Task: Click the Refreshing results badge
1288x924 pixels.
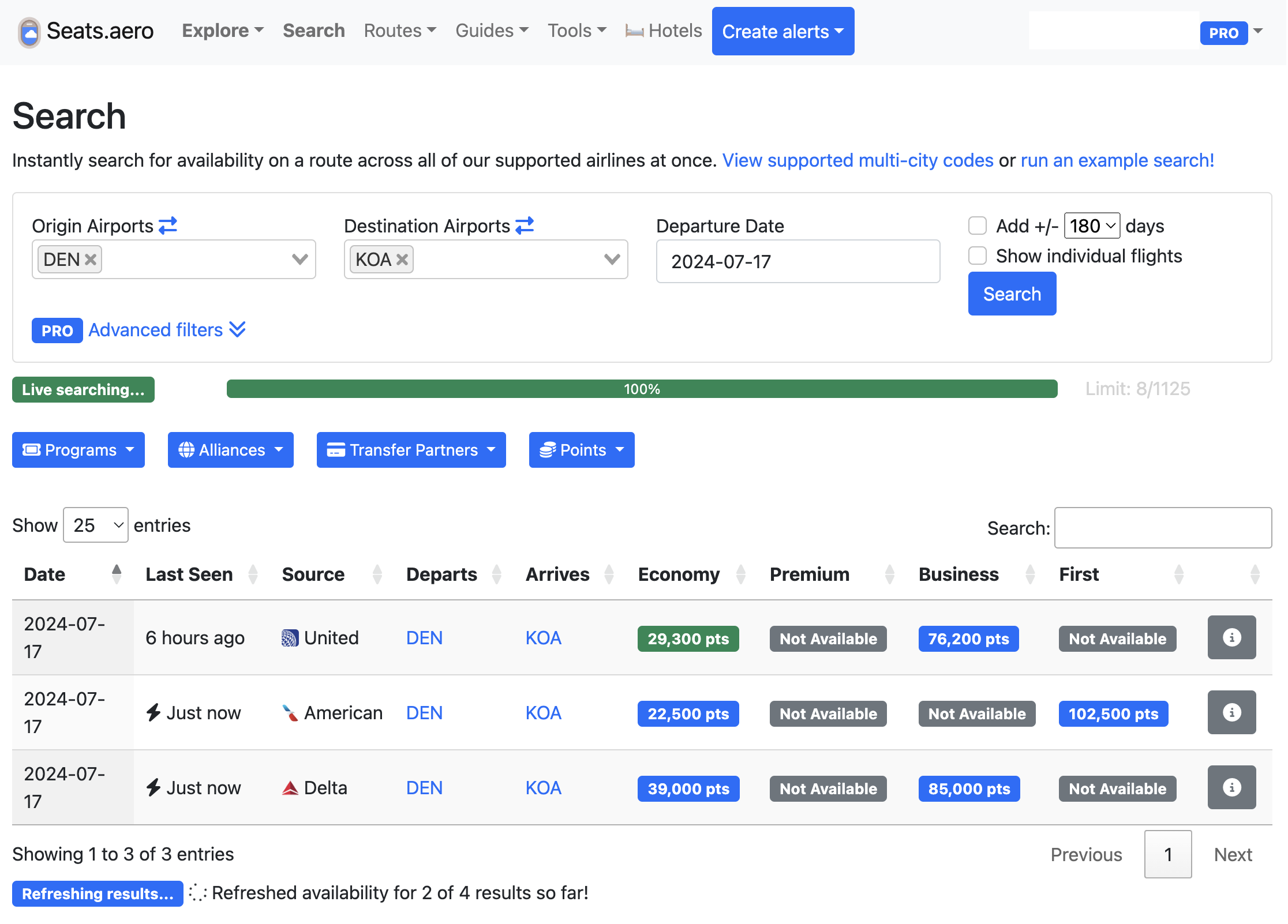Action: (98, 893)
